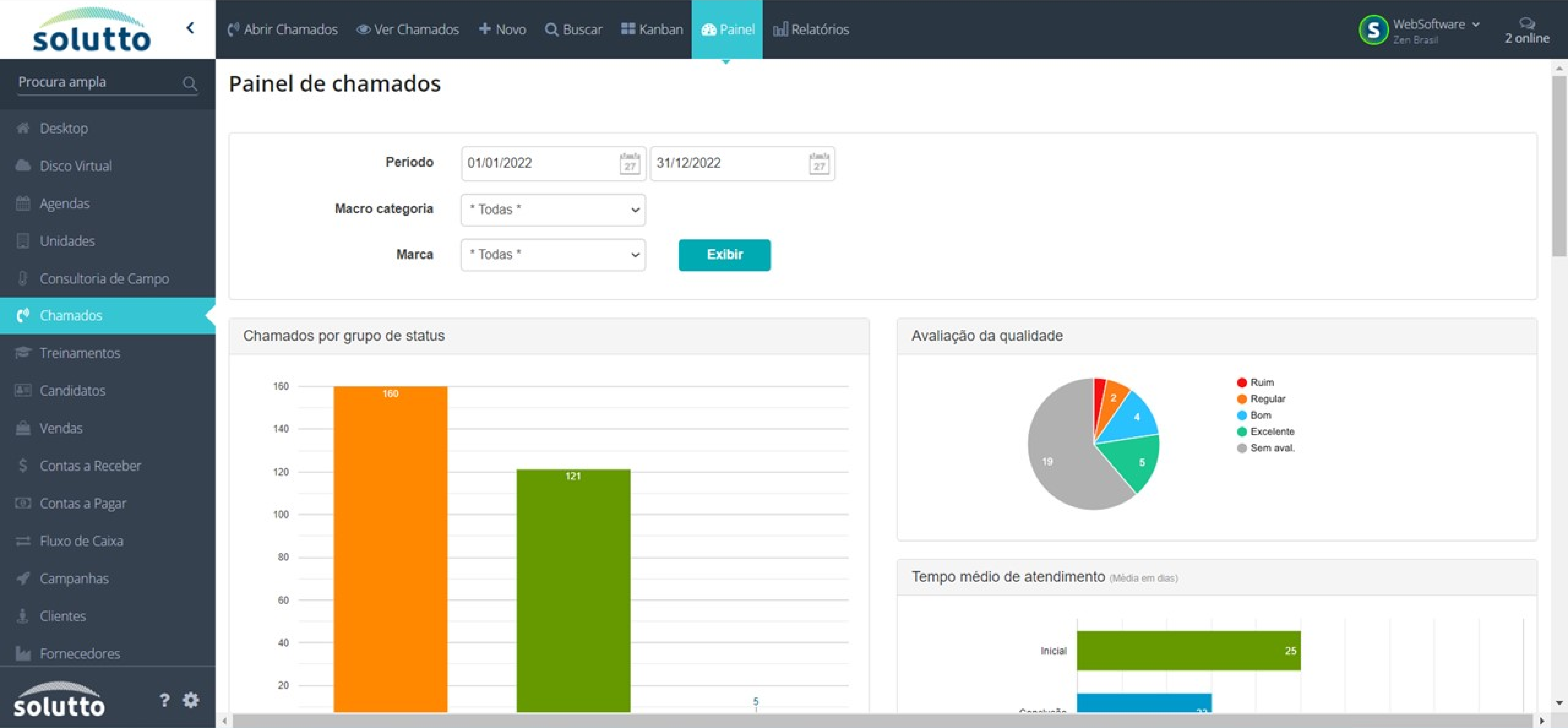Click the Agendas sidebar label
Image resolution: width=1568 pixels, height=728 pixels.
coord(65,203)
